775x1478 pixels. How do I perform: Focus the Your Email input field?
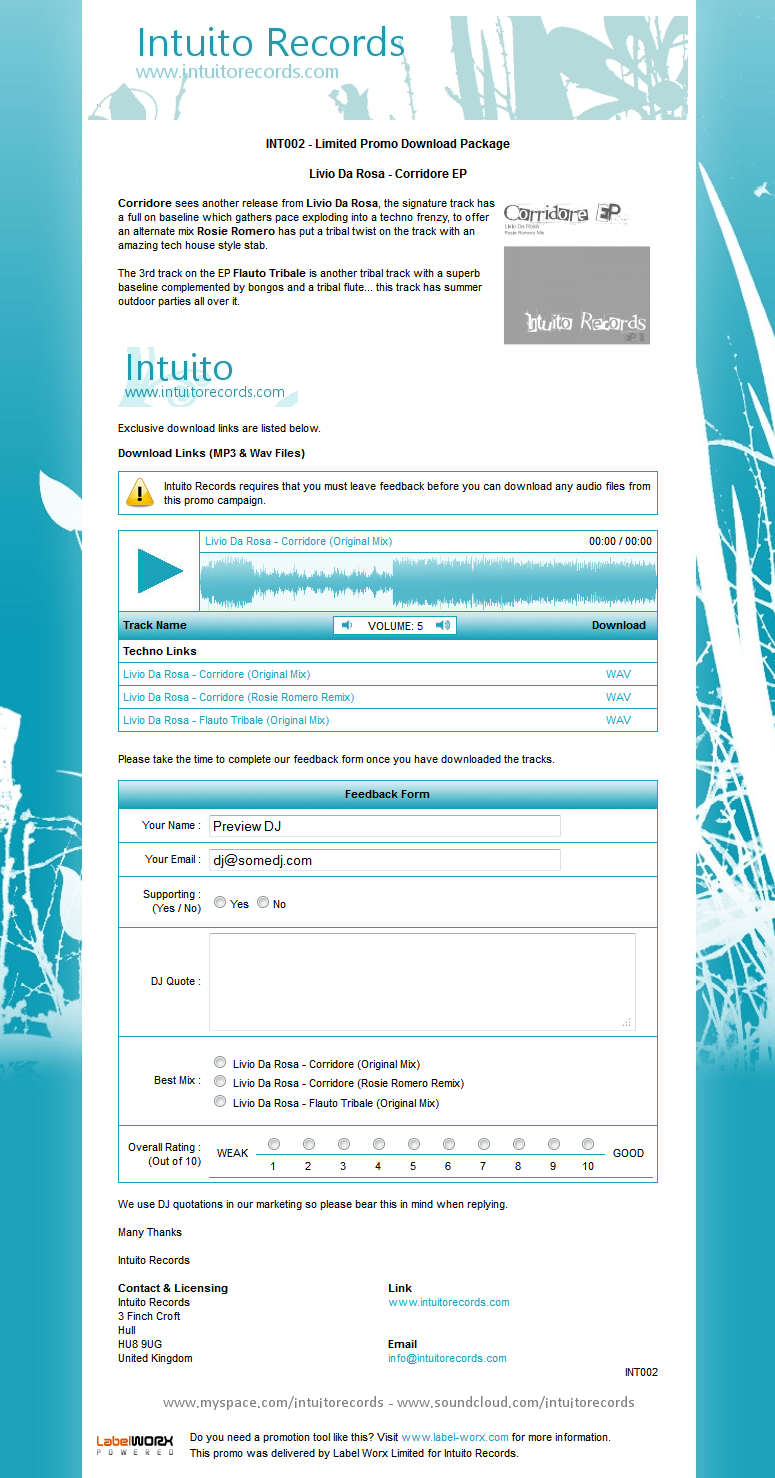(385, 860)
